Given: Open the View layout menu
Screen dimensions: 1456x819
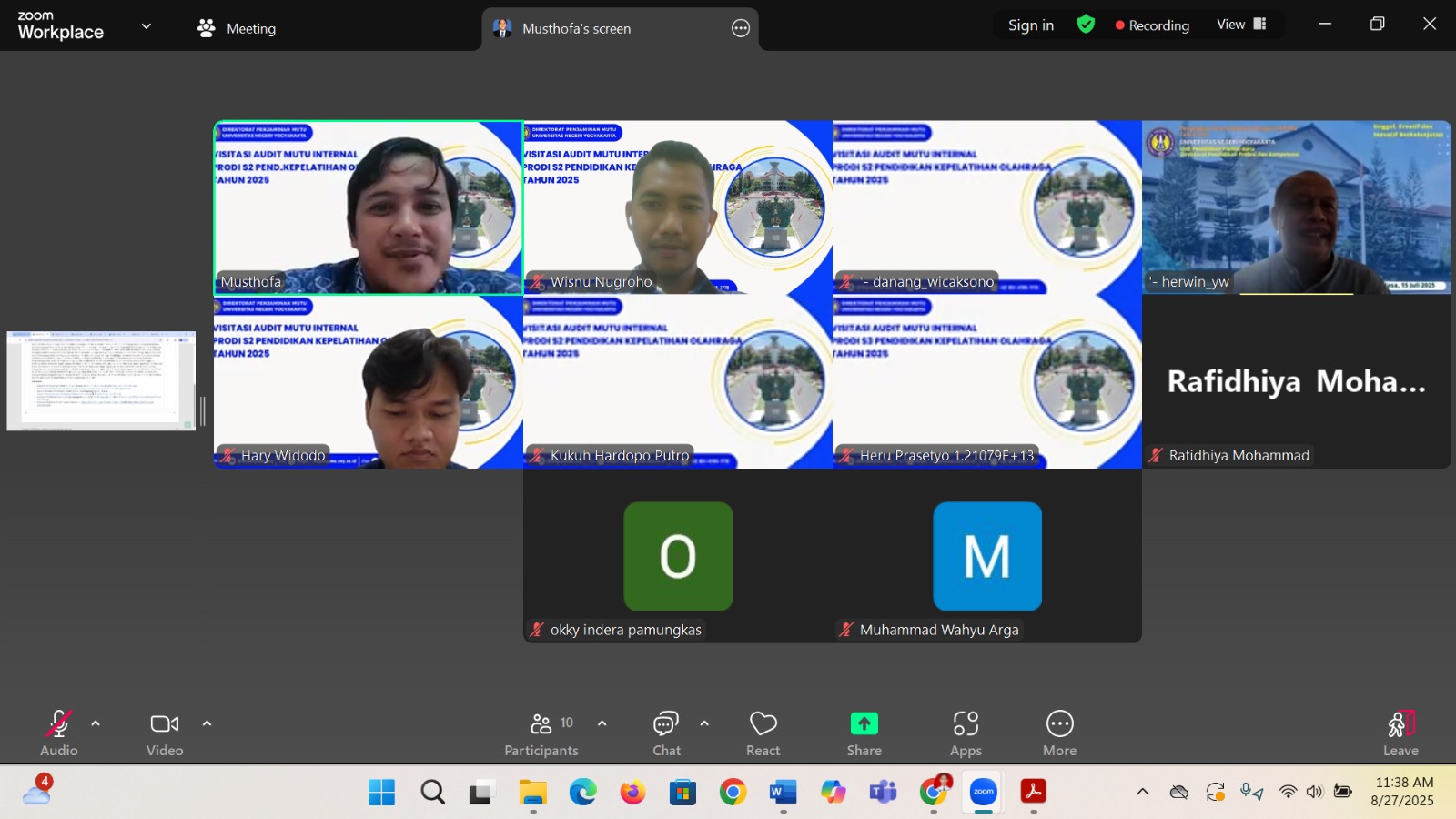Looking at the screenshot, I should coord(1241,25).
